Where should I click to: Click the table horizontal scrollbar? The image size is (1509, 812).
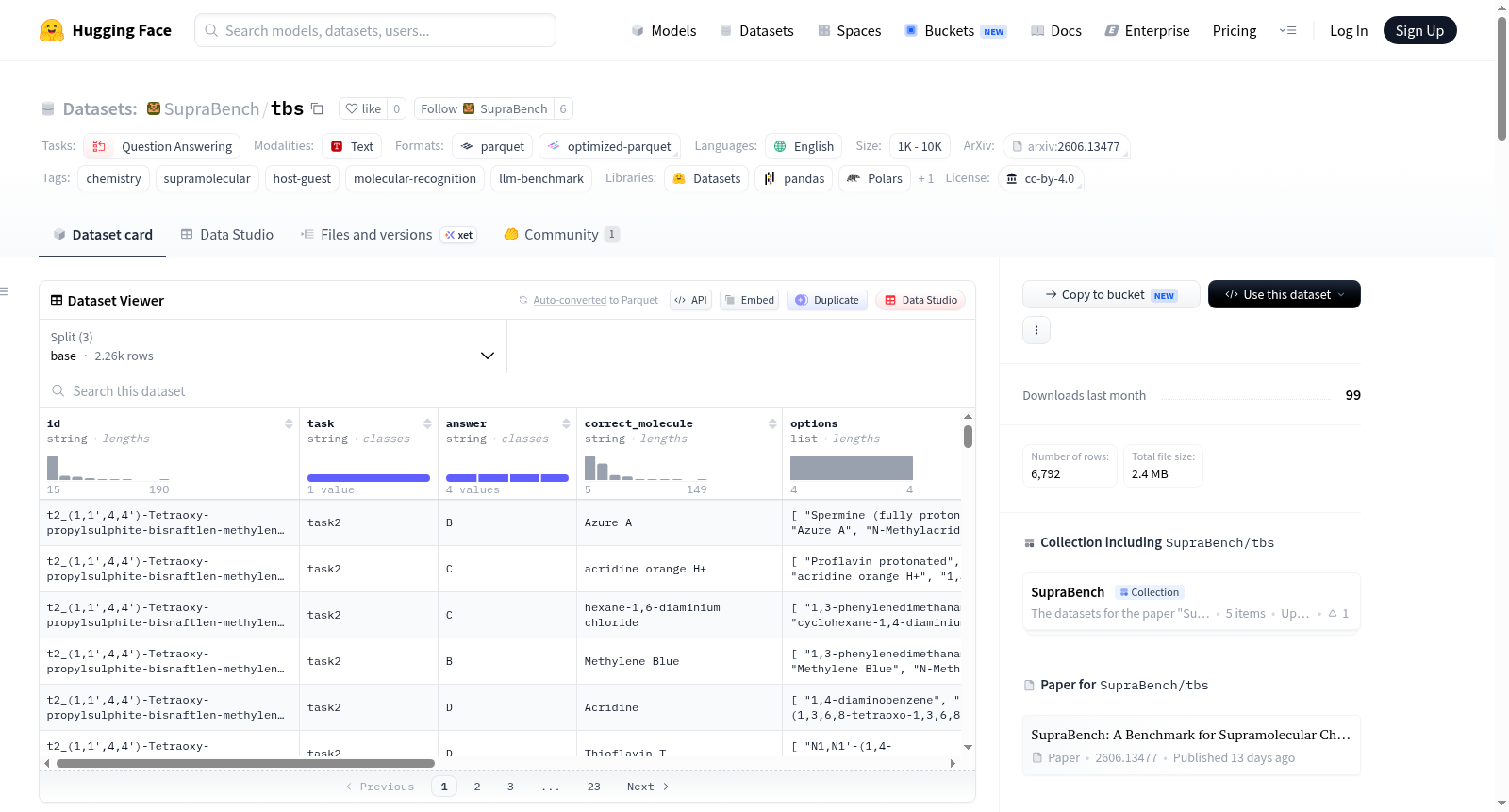[x=245, y=763]
